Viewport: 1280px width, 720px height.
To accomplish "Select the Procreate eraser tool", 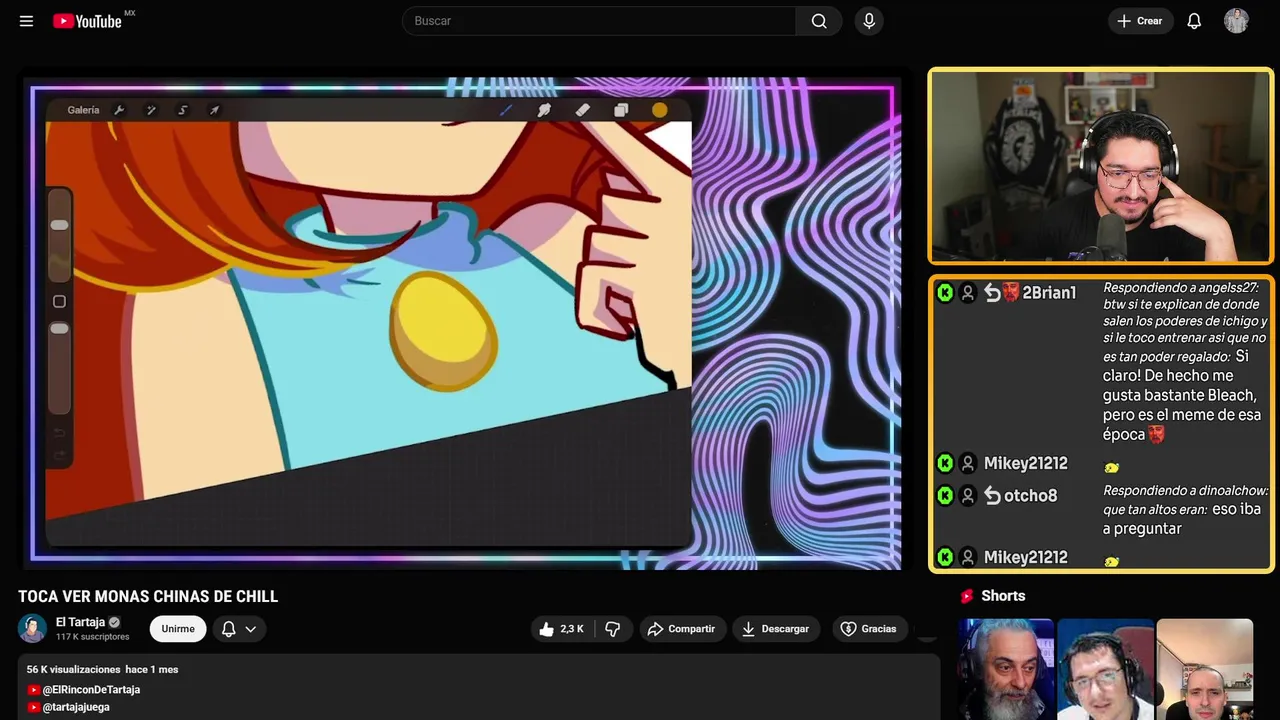I will (x=583, y=110).
